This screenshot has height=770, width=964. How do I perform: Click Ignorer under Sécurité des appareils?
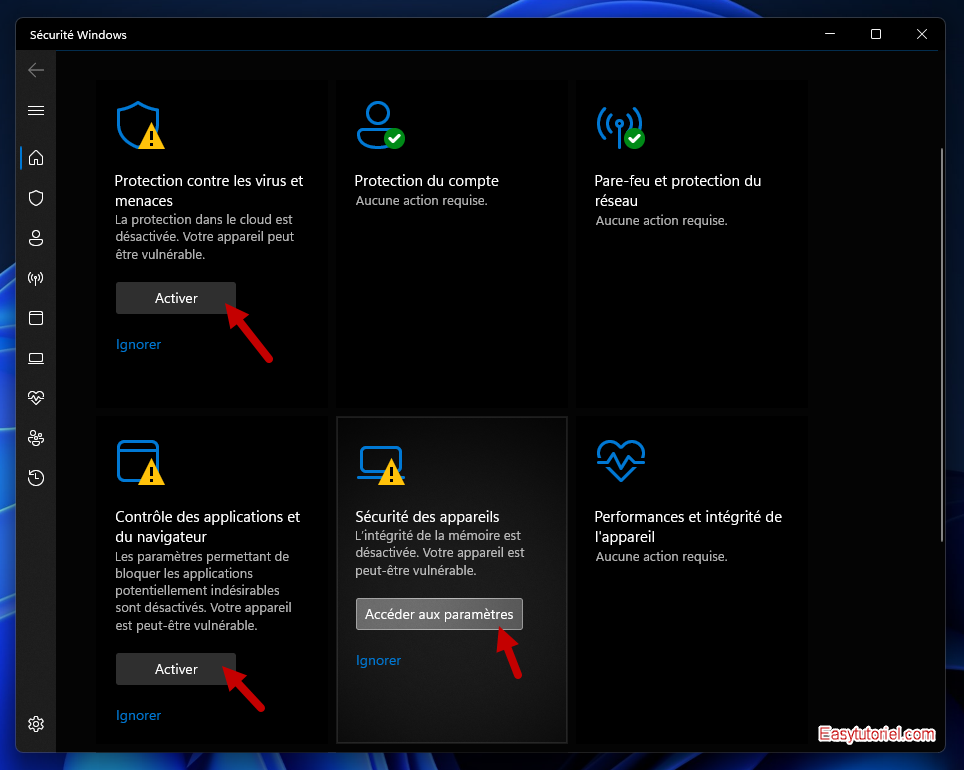tap(378, 661)
